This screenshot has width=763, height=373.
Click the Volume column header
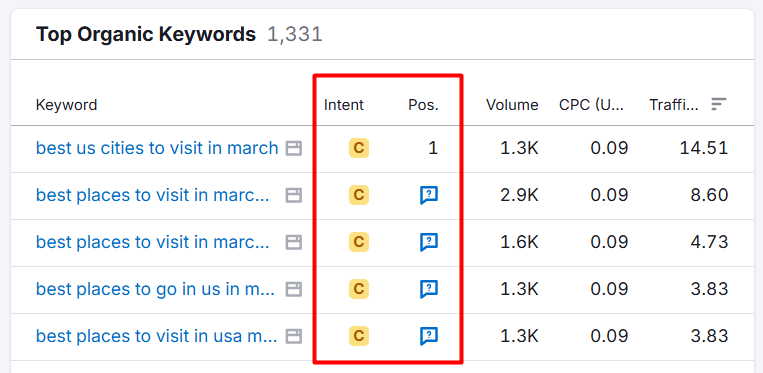coord(512,105)
